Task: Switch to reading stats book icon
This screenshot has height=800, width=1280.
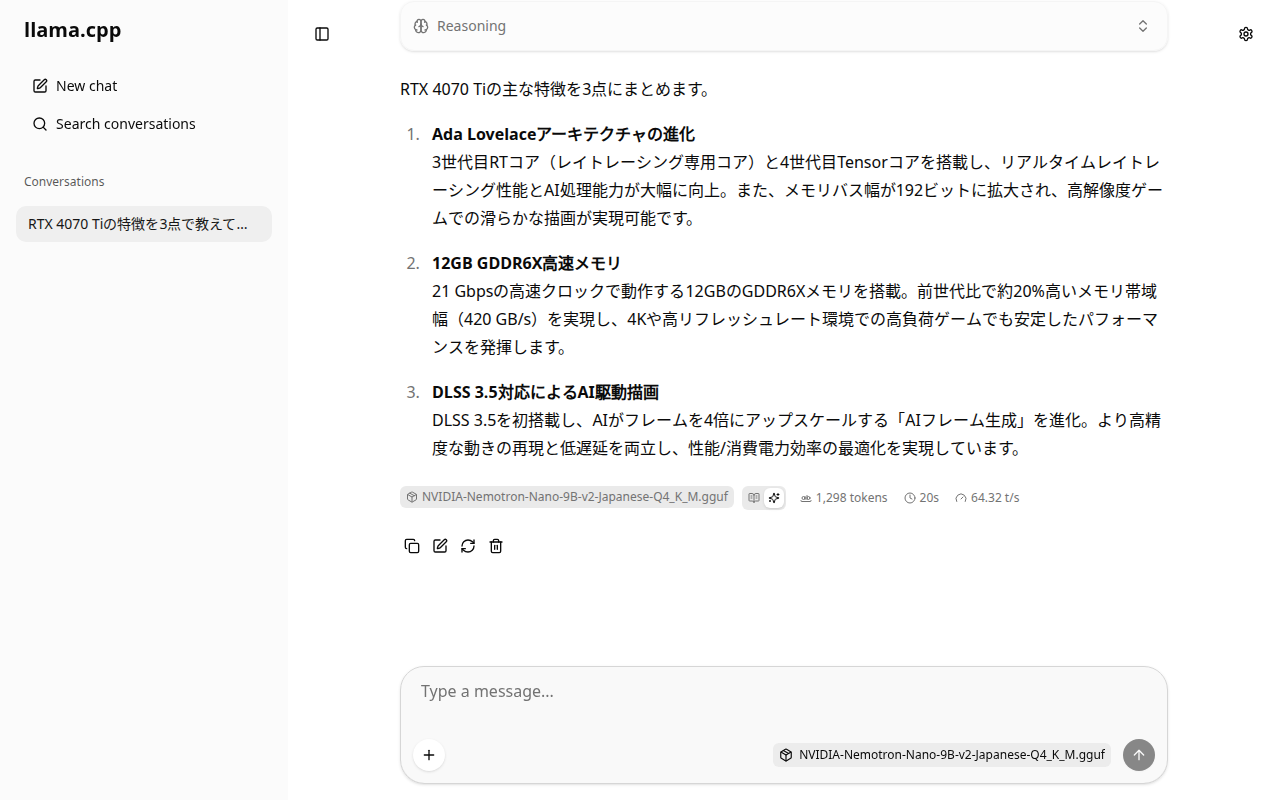Action: (754, 497)
